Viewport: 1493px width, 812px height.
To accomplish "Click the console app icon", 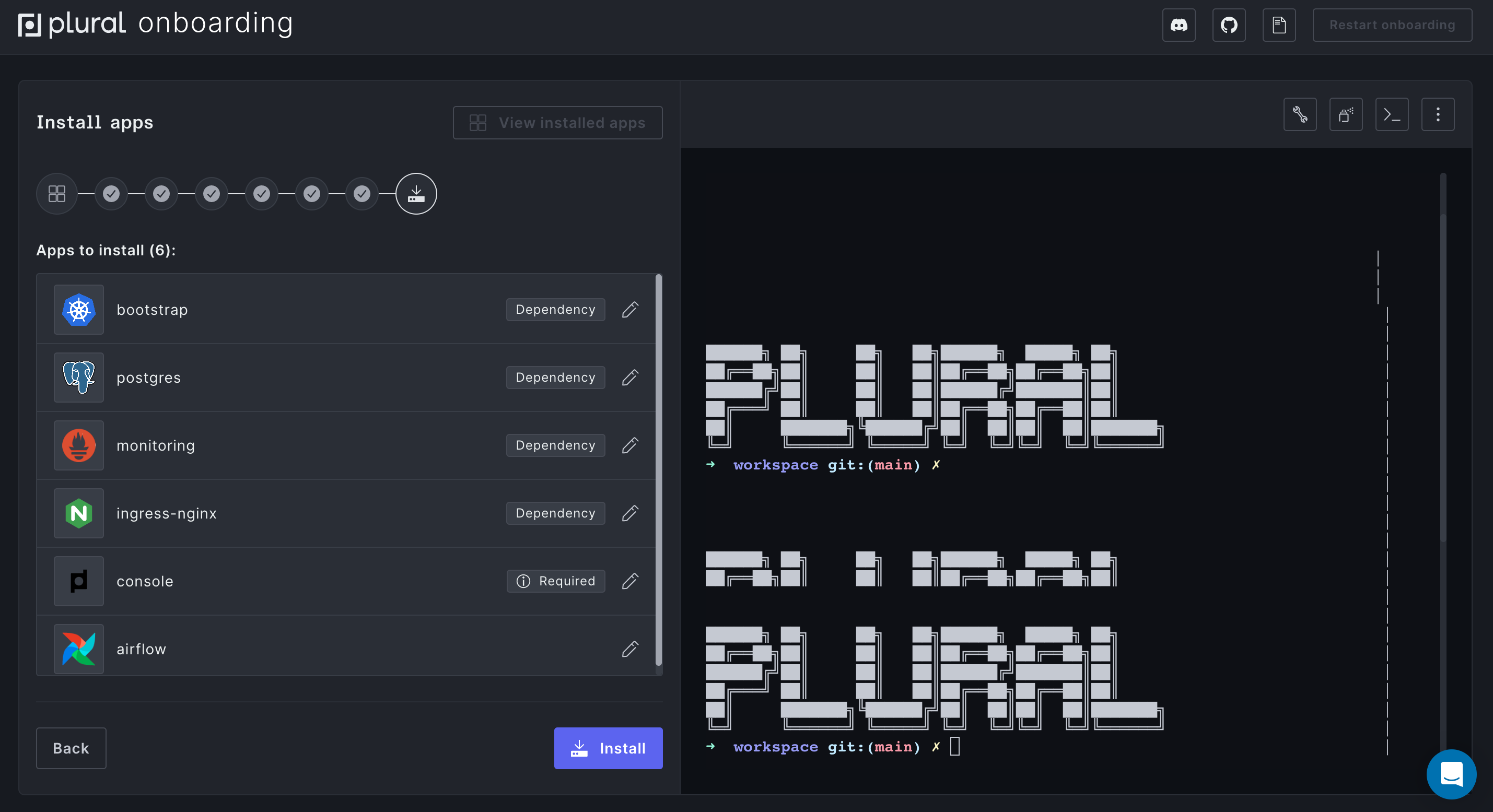I will (x=79, y=581).
